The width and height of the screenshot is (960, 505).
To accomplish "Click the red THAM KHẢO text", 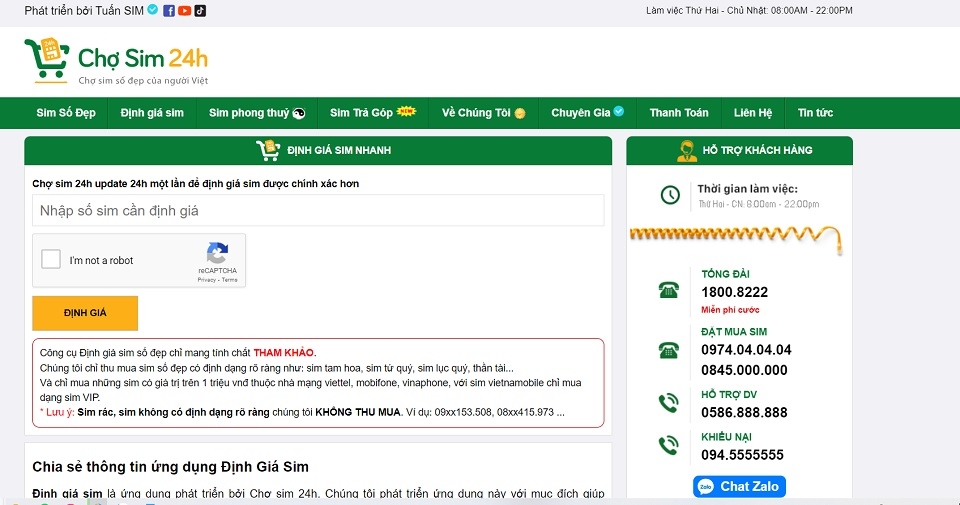I will 283,353.
